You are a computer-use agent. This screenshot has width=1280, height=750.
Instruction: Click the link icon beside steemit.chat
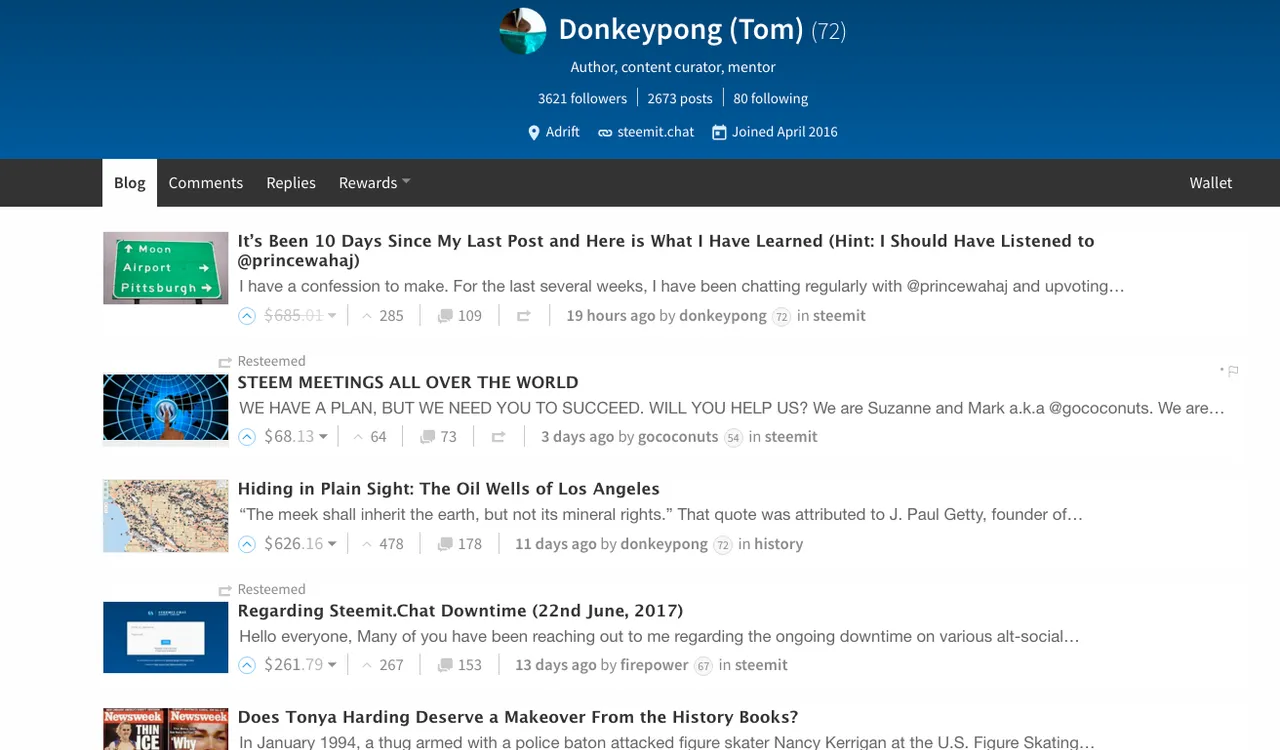[x=605, y=132]
